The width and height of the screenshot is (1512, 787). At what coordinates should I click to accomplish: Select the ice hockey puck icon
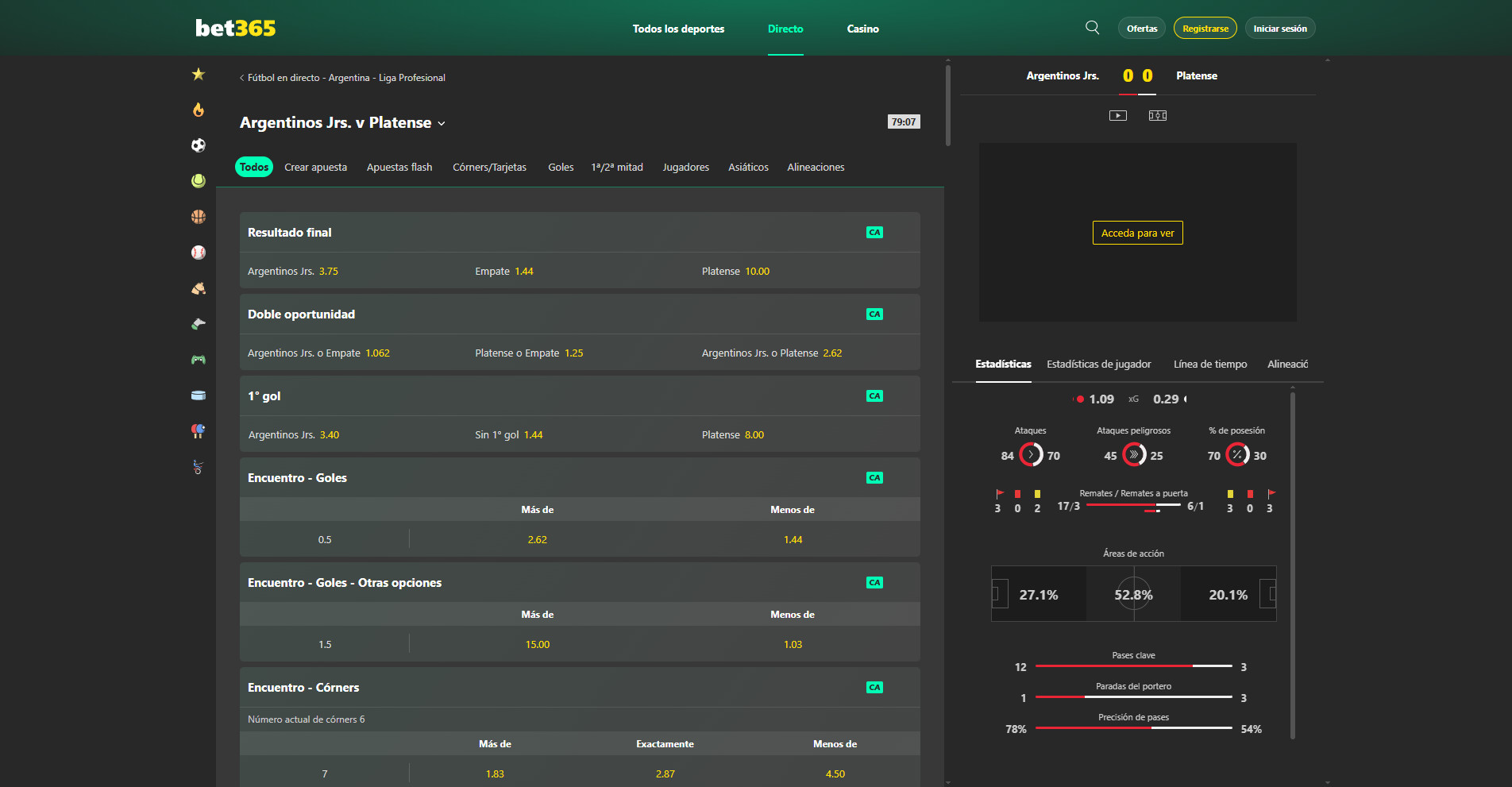(199, 395)
